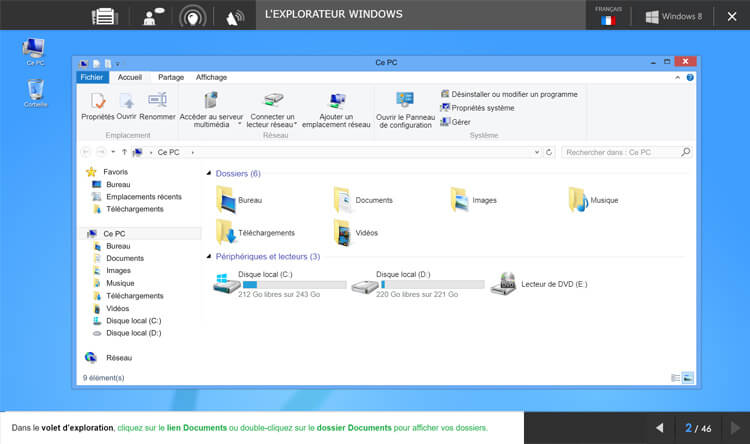Screen dimensions: 750x444
Task: Select Bureau under Favoris
Action: (118, 185)
